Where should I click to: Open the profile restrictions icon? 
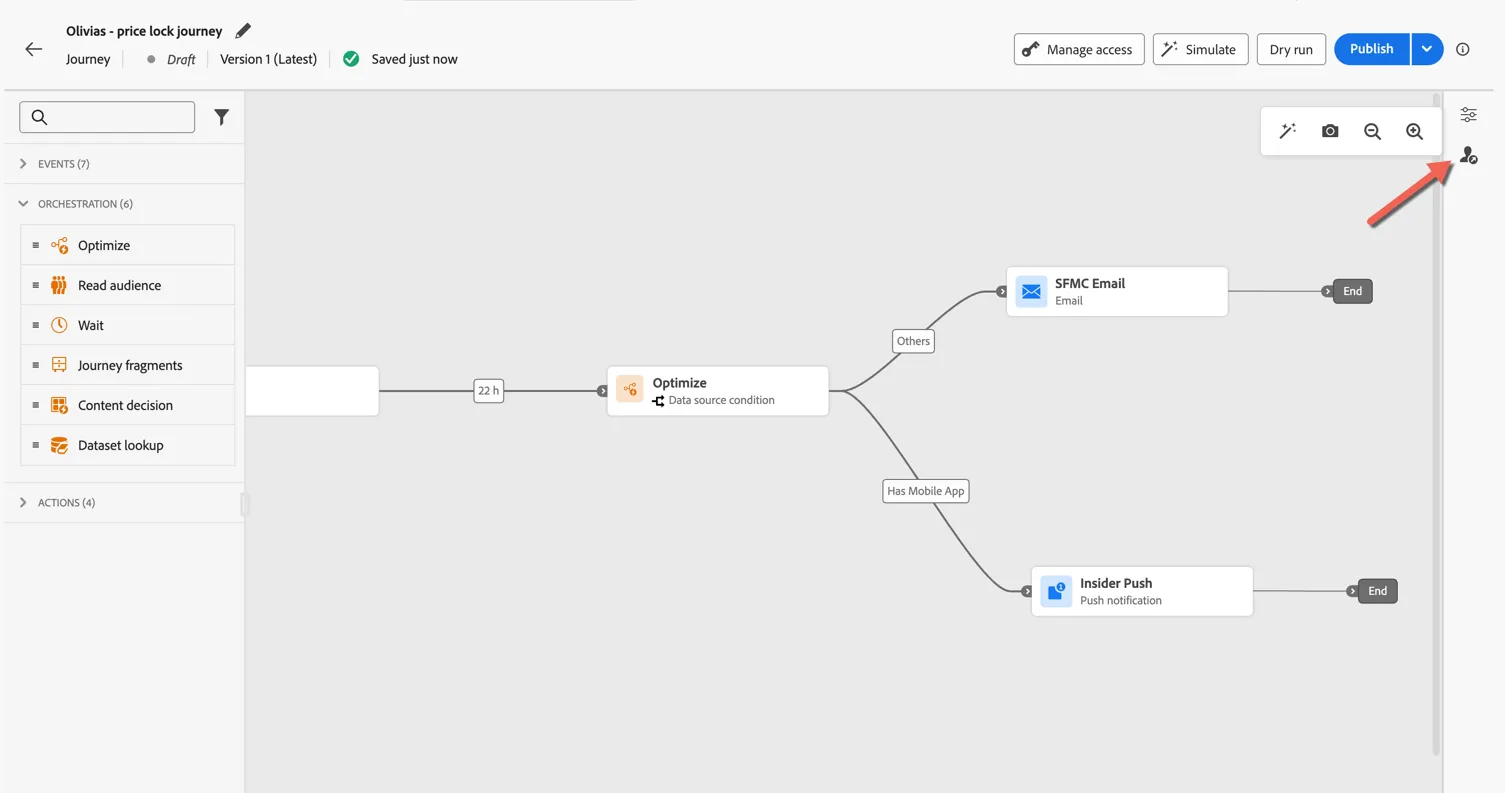click(1468, 155)
